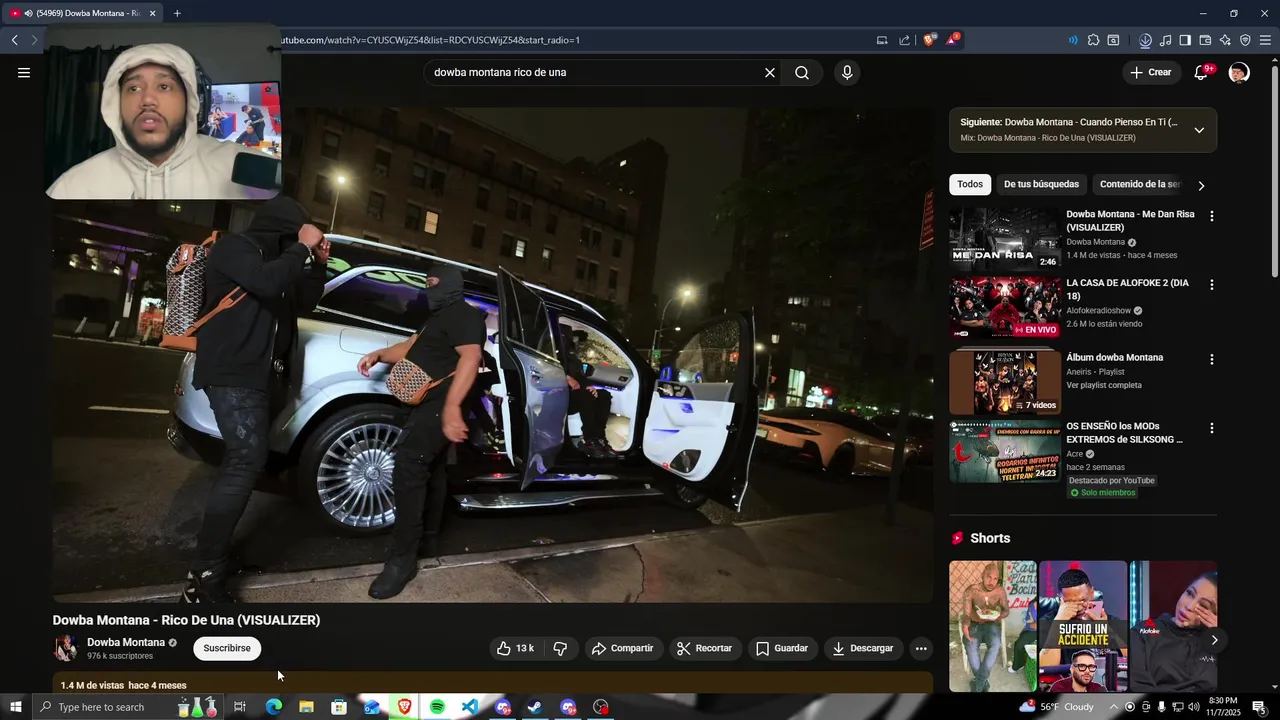This screenshot has height=720, width=1280.
Task: Open browser downloads icon
Action: point(1145,40)
